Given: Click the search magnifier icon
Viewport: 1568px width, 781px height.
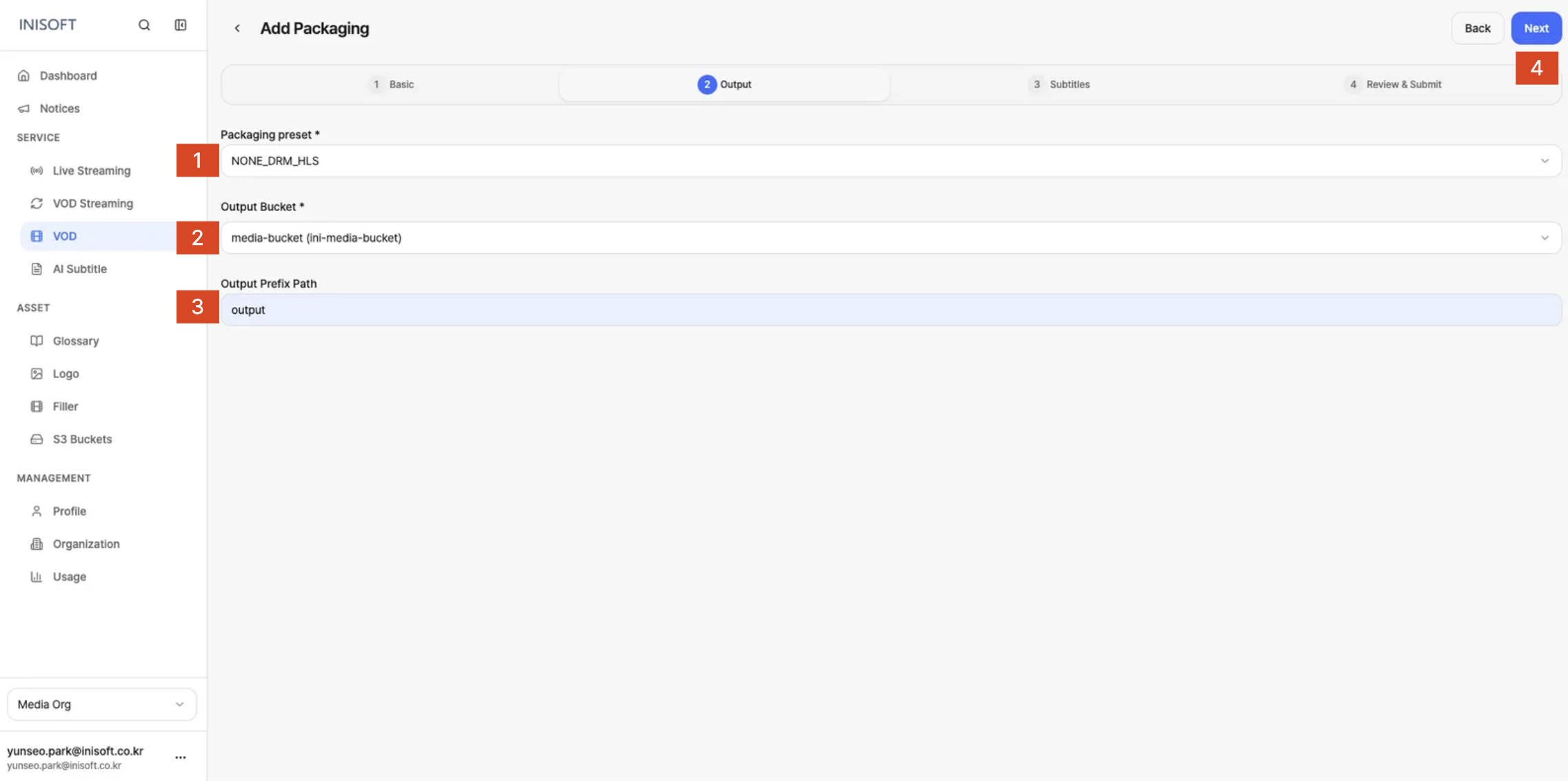Looking at the screenshot, I should (144, 25).
